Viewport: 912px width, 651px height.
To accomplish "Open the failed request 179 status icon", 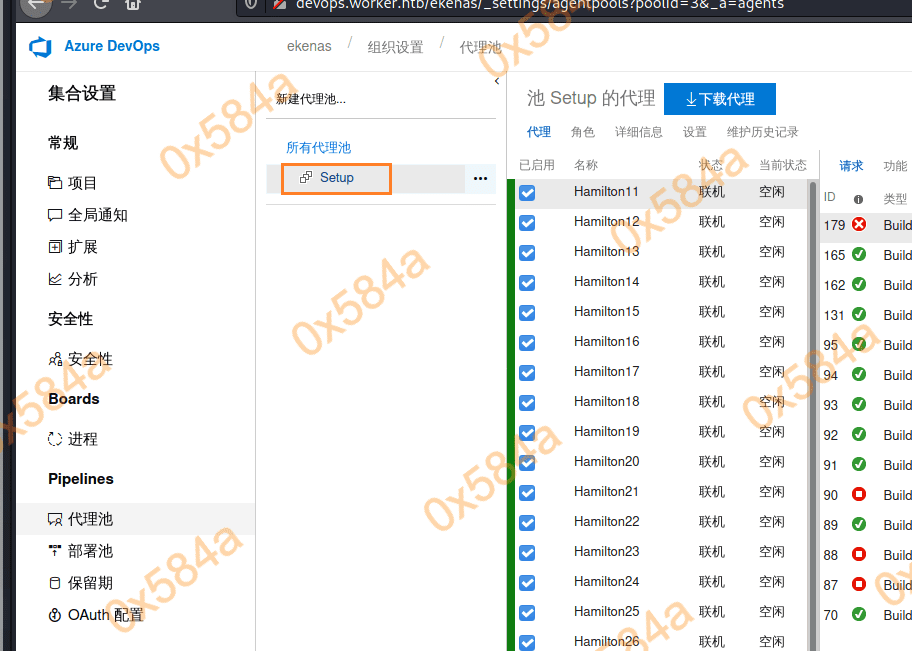I will [x=858, y=225].
